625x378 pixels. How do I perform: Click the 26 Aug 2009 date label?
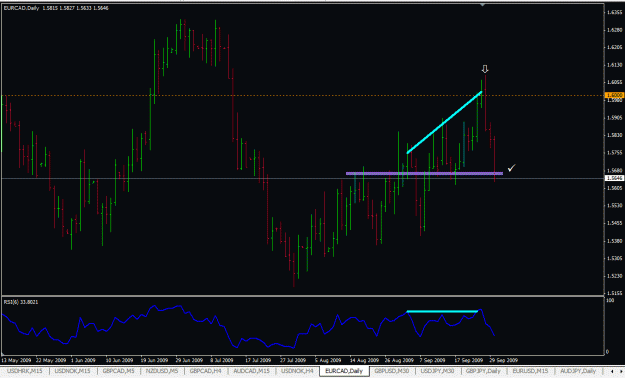coord(399,360)
